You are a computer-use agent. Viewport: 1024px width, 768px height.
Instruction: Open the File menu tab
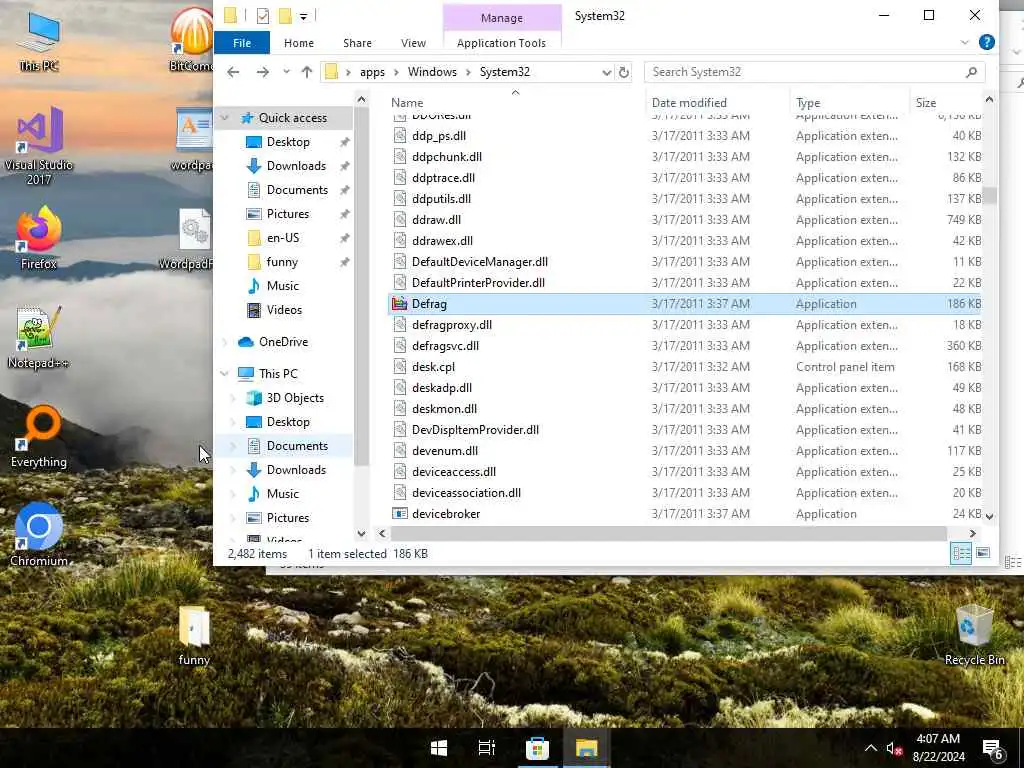point(242,42)
